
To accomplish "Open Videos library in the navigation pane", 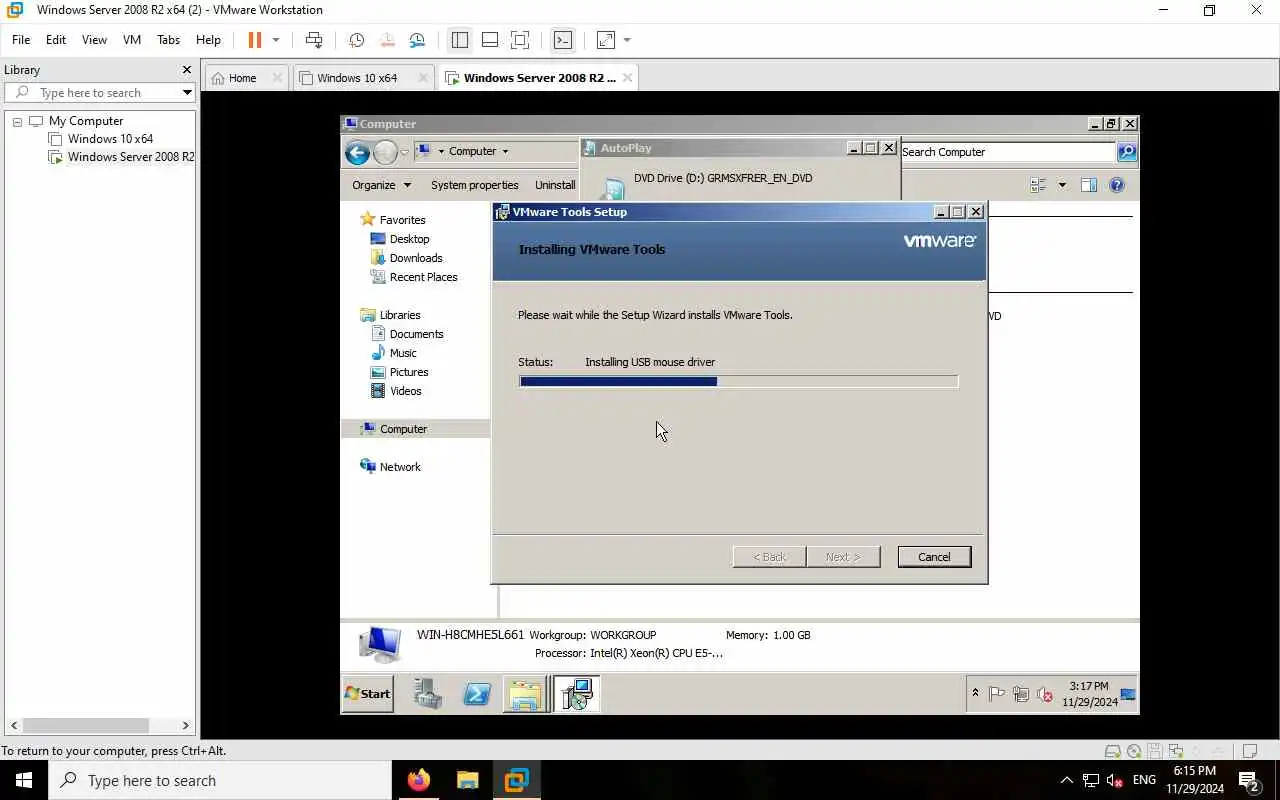I will pos(396,391).
